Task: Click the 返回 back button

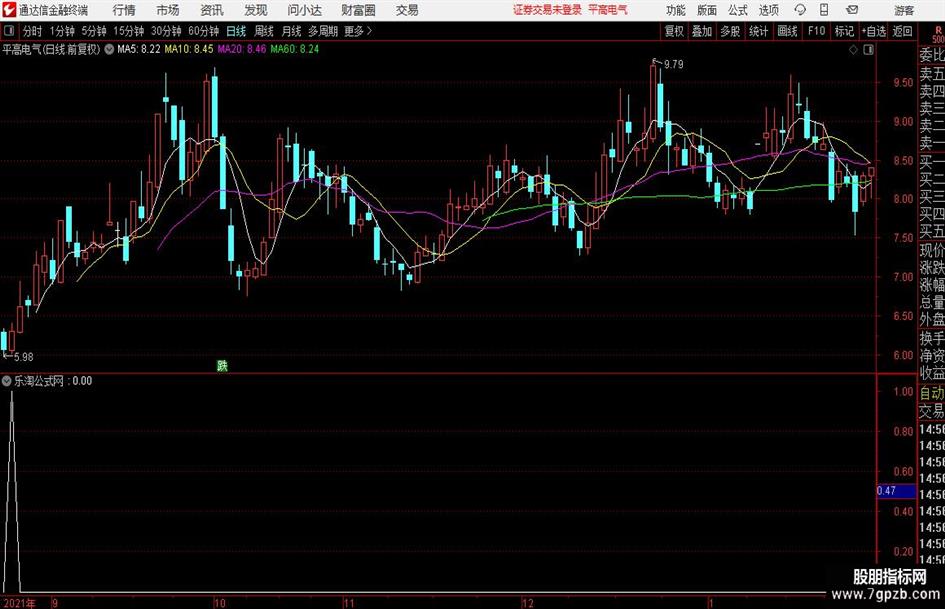Action: (902, 31)
